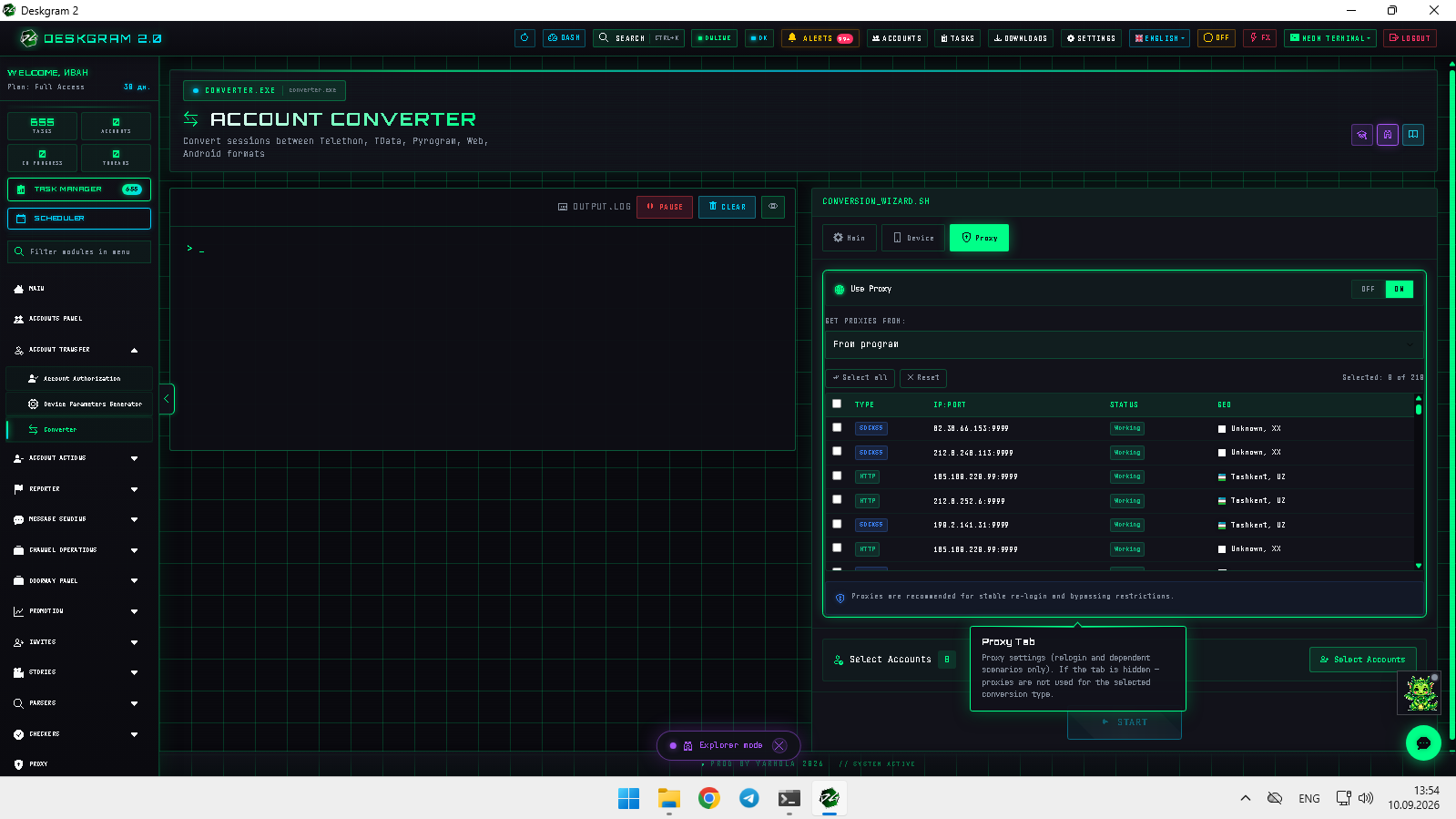The image size is (1456, 819).
Task: Open the book guide icon in header
Action: [1413, 135]
